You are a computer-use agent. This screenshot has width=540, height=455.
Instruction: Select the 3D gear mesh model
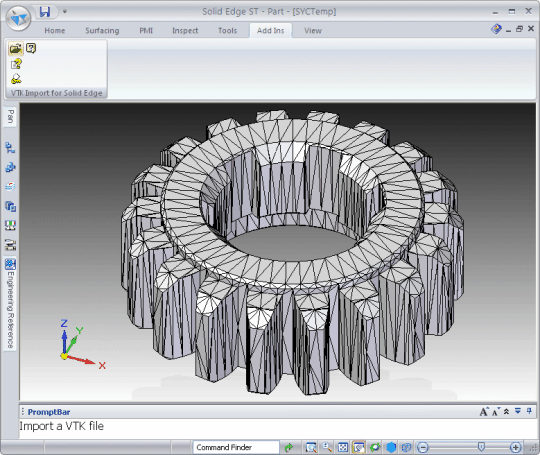(292, 251)
